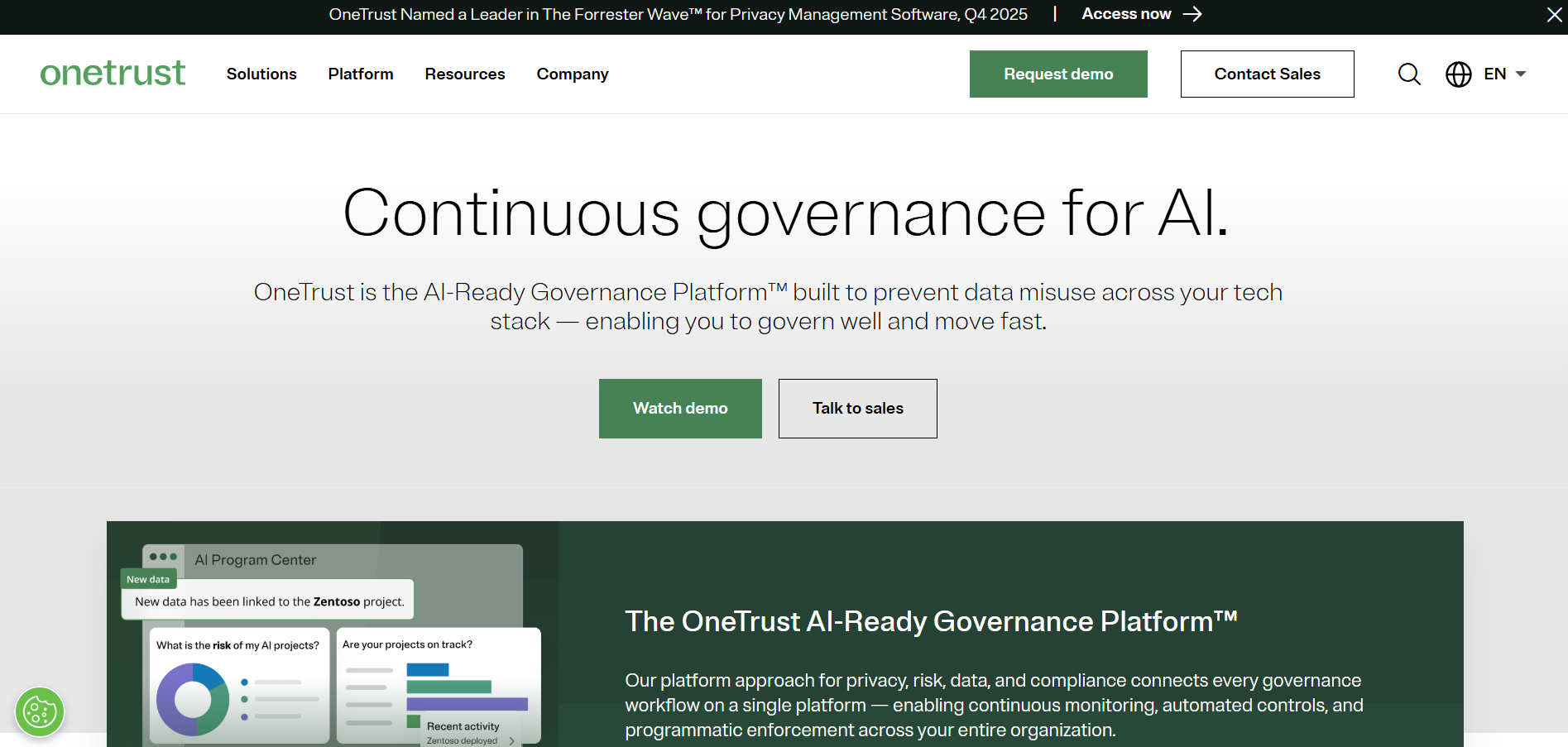Open the Company menu

tap(573, 74)
